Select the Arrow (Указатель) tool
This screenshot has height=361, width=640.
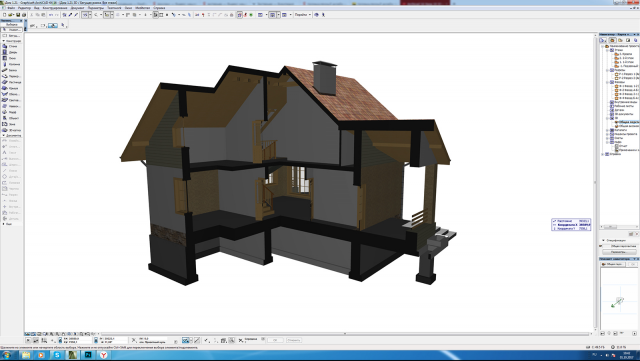pos(11,30)
